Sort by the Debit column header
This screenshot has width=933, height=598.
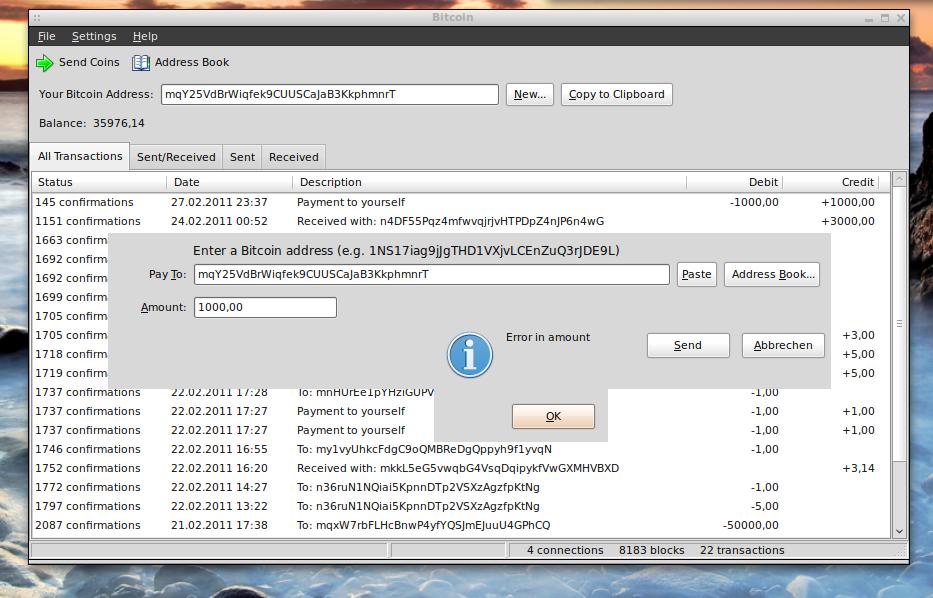pyautogui.click(x=734, y=182)
